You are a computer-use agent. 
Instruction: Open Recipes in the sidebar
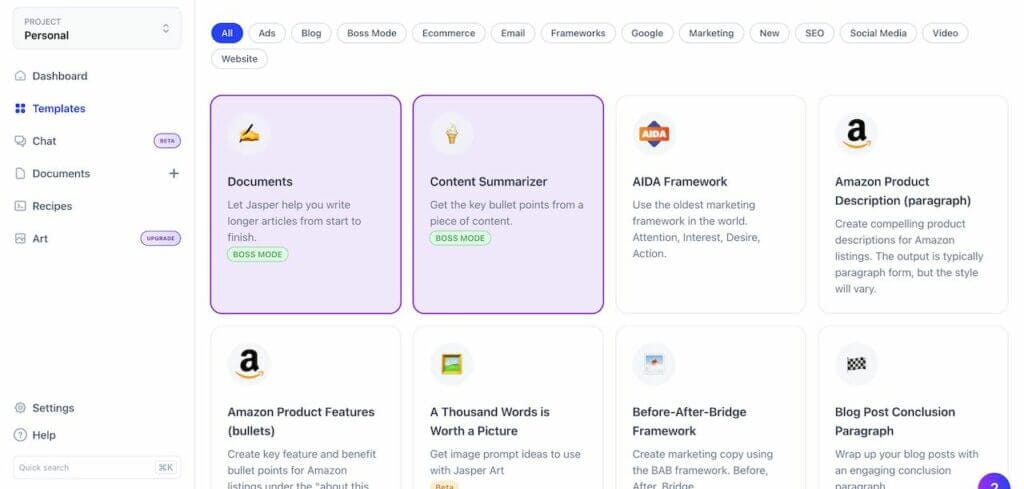point(52,206)
